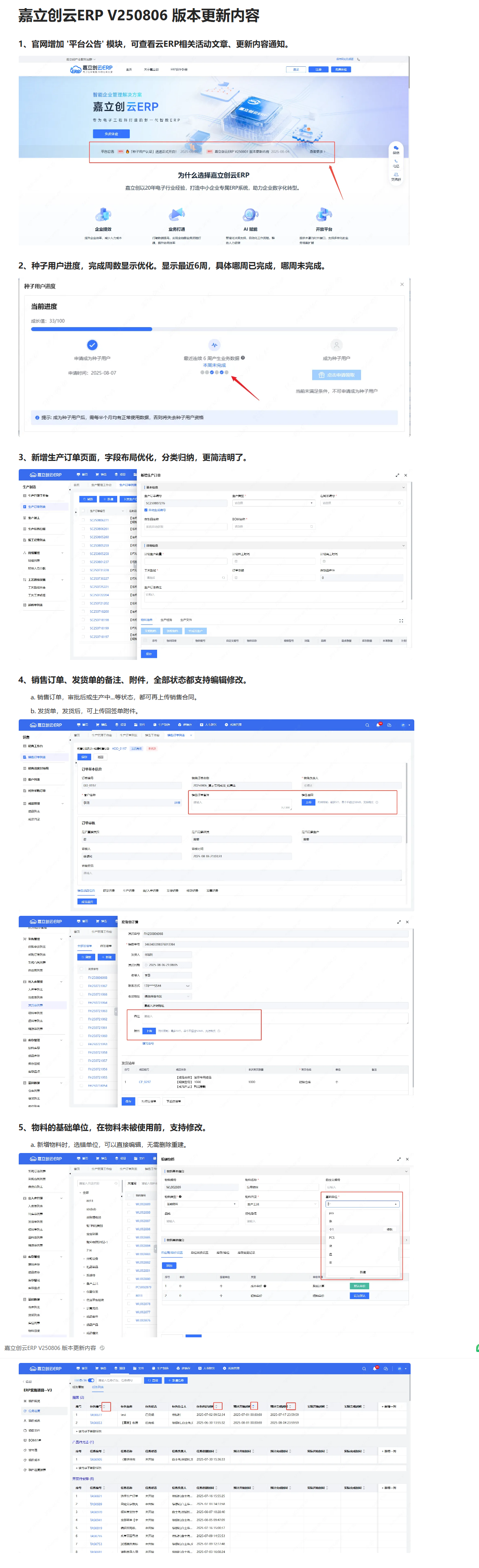Check the box beside order SC250806271

pos(84,520)
